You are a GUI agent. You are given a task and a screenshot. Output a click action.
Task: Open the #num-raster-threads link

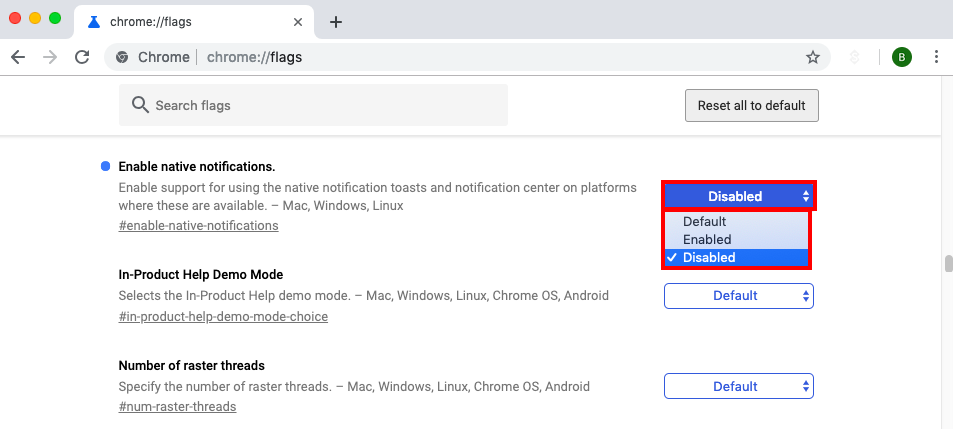click(x=177, y=407)
